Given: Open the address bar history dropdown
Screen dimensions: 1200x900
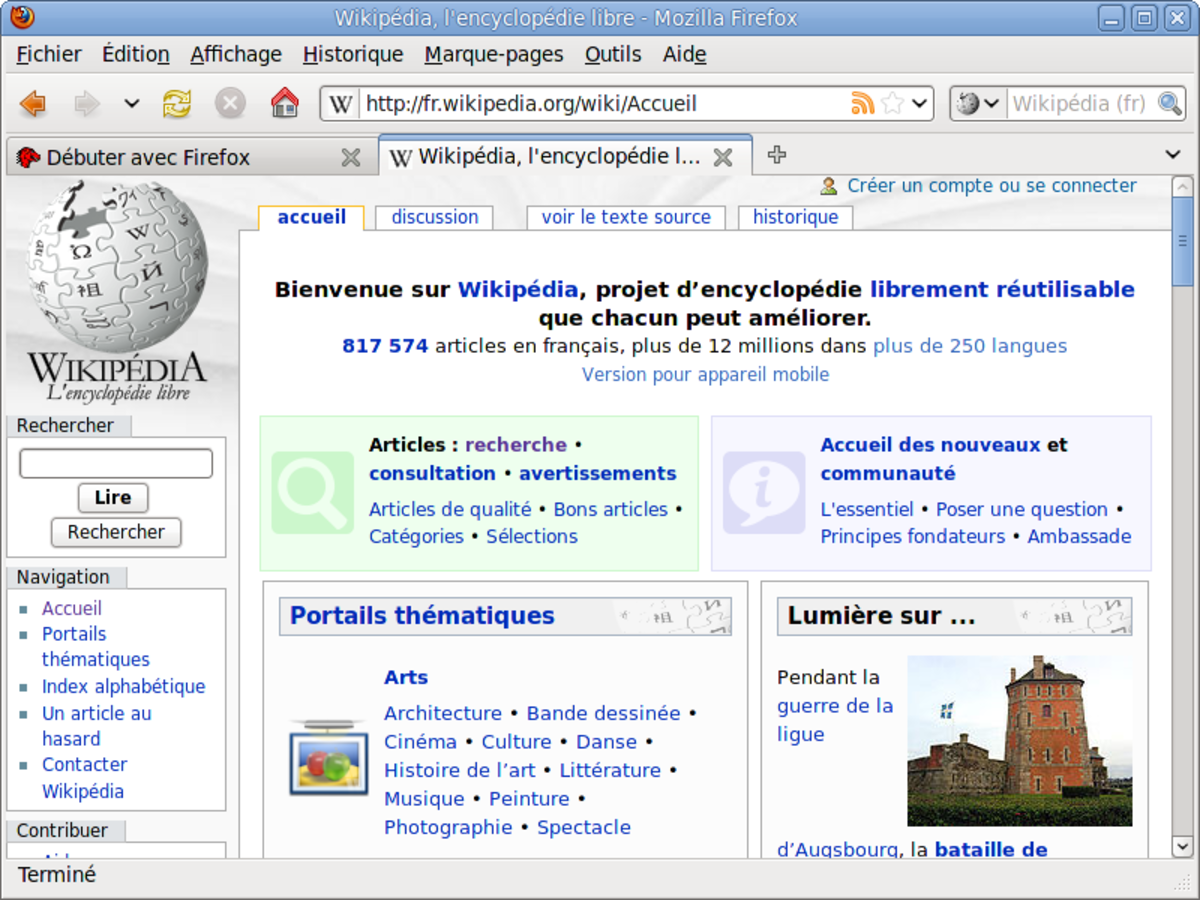Looking at the screenshot, I should [920, 103].
